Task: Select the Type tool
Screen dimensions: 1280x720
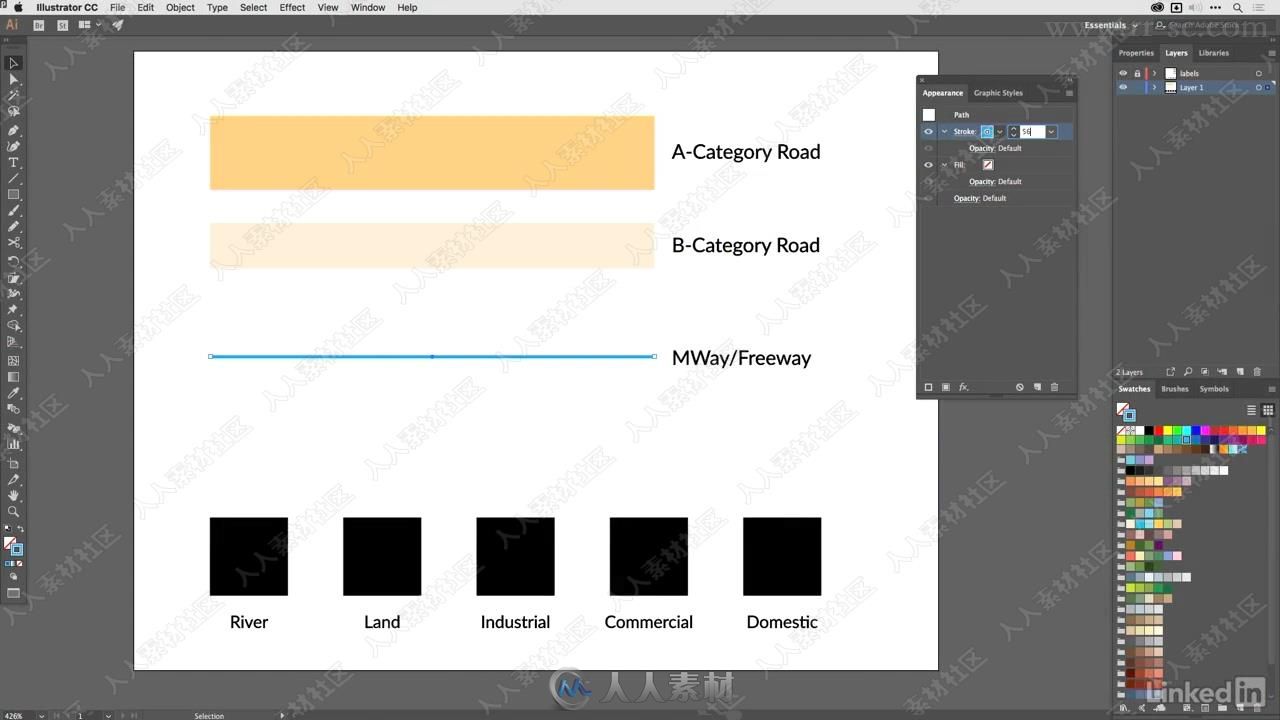Action: pos(13,162)
